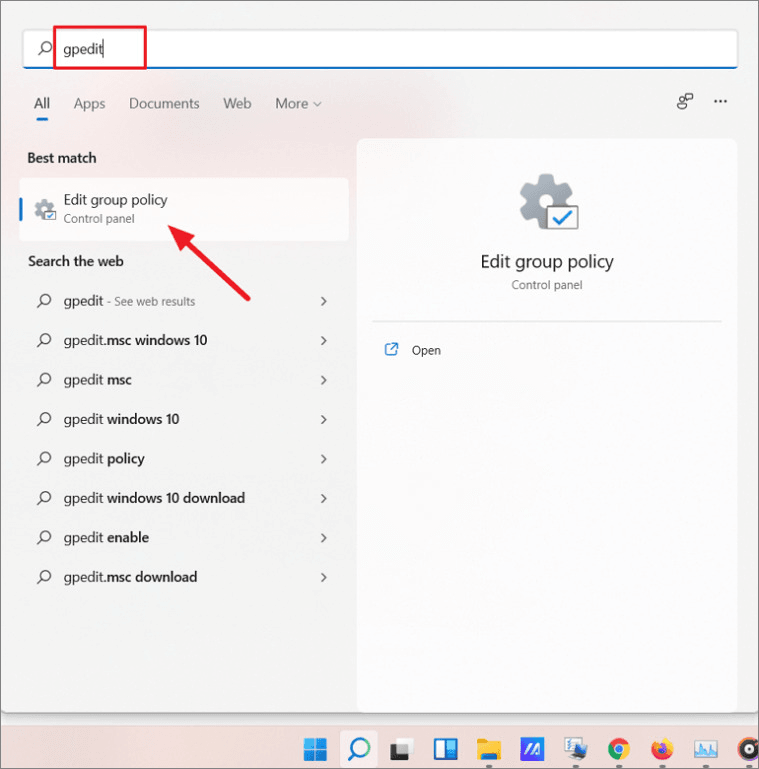759x769 pixels.
Task: Launch Google Chrome from the taskbar
Action: click(x=619, y=749)
